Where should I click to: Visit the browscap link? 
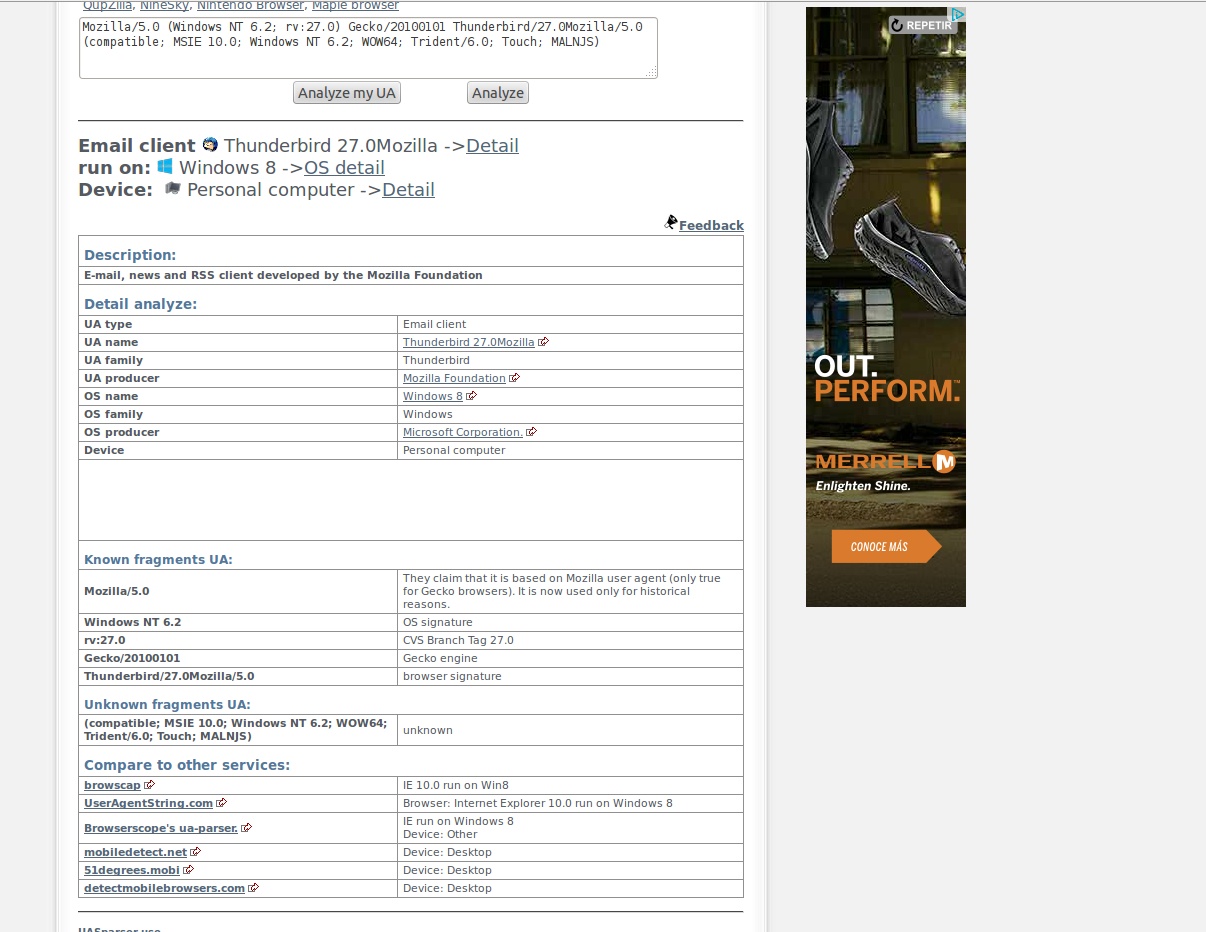click(x=112, y=785)
